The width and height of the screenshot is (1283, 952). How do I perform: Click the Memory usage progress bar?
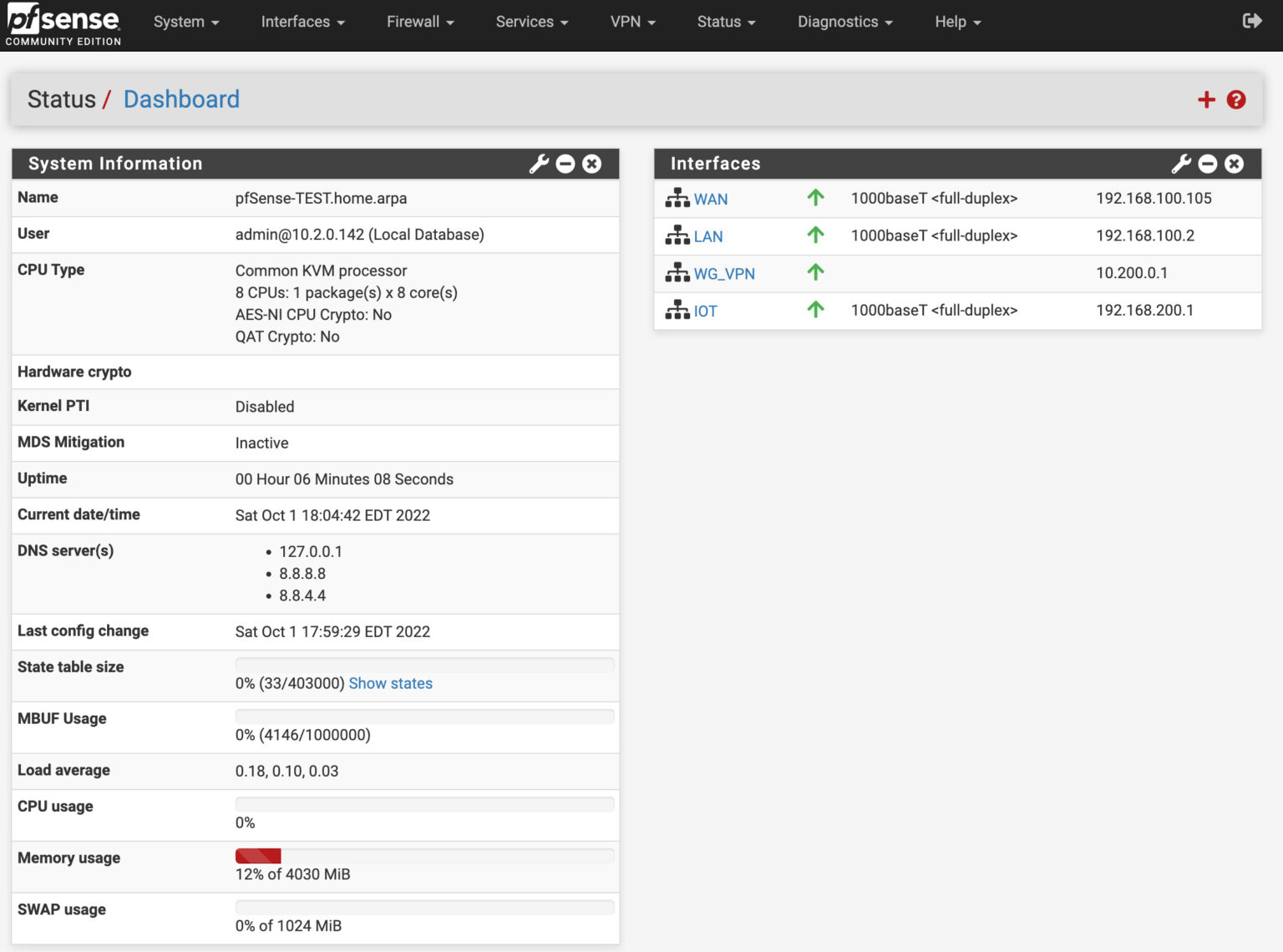[424, 855]
